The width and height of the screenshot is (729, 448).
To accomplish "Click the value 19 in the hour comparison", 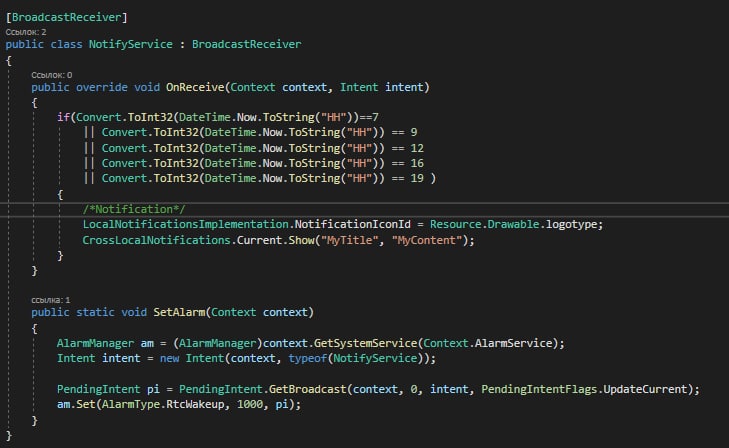I will click(417, 178).
